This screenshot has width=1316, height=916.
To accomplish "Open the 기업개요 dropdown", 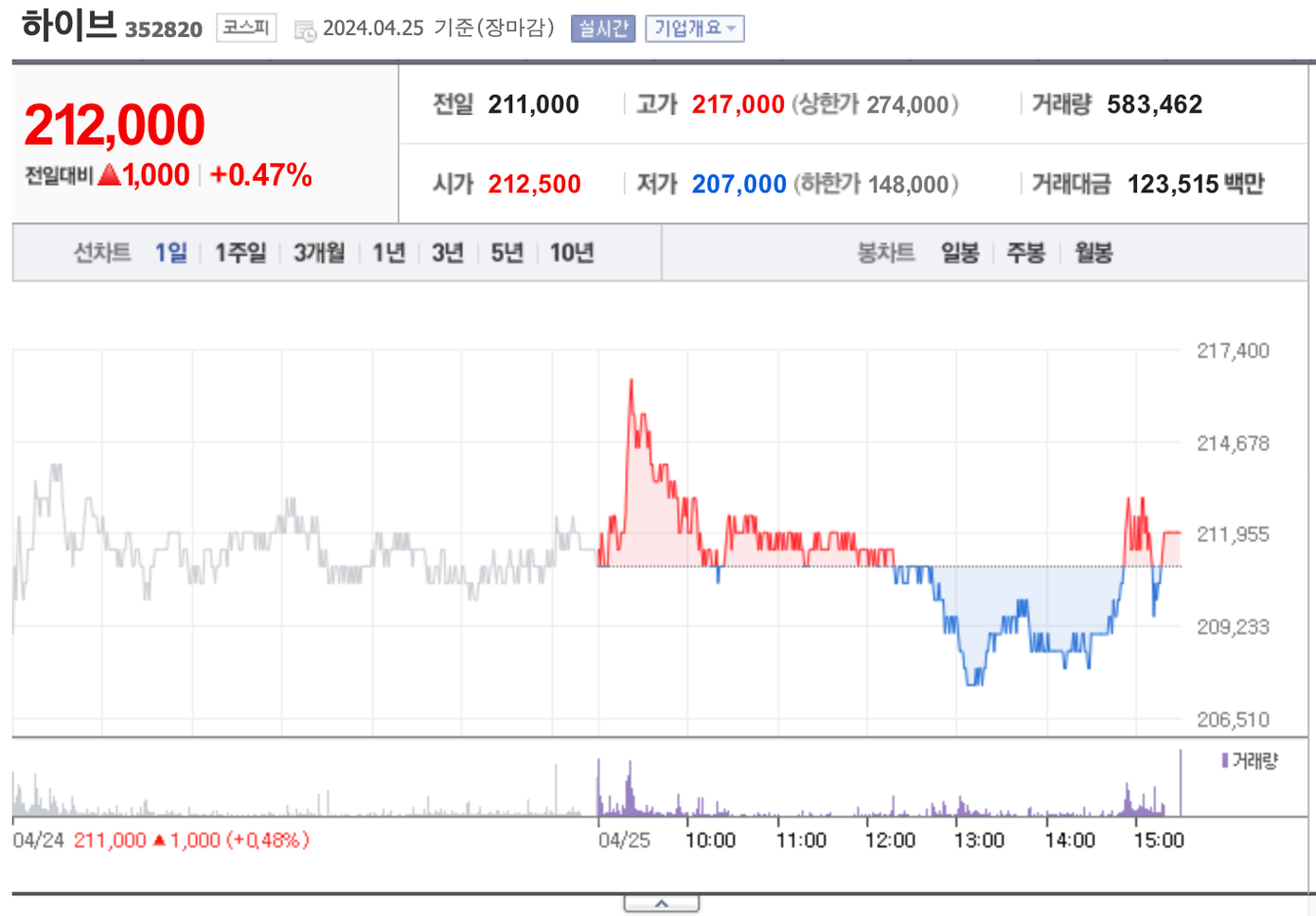I will 694,28.
